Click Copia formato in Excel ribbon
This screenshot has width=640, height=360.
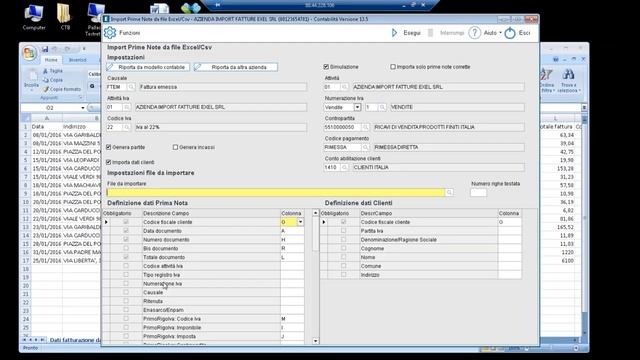coord(62,89)
